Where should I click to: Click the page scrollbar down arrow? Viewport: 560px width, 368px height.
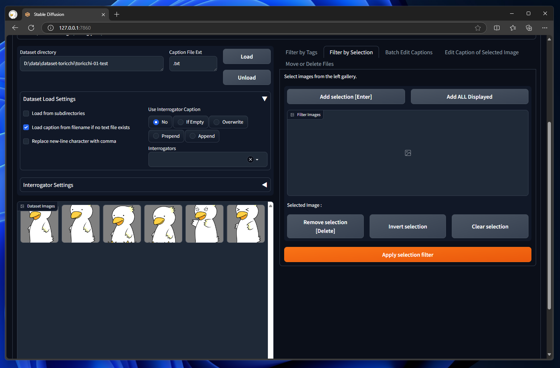pyautogui.click(x=549, y=355)
